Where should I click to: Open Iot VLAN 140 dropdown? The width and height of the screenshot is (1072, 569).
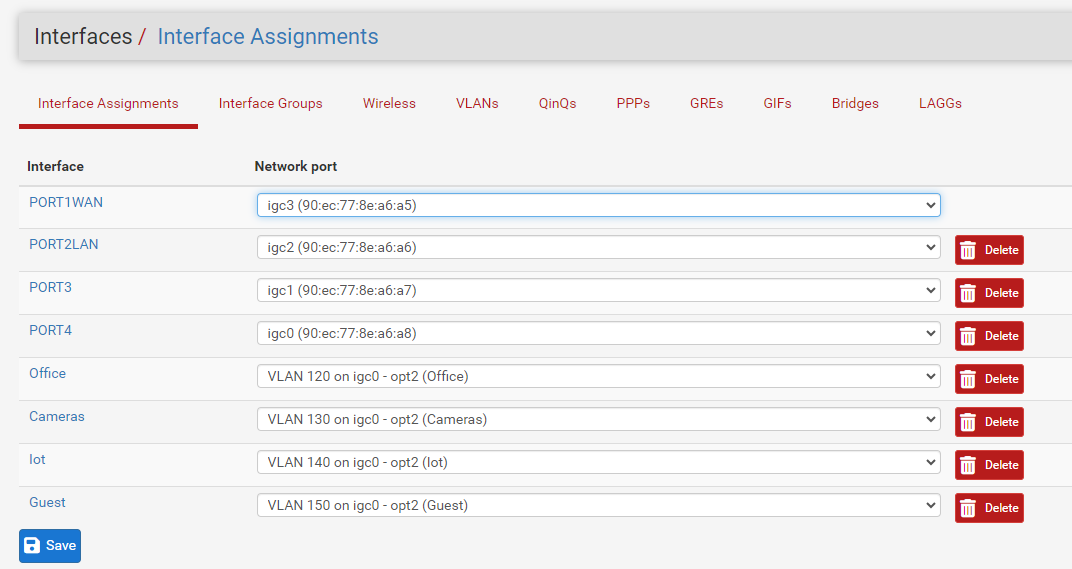tap(599, 463)
